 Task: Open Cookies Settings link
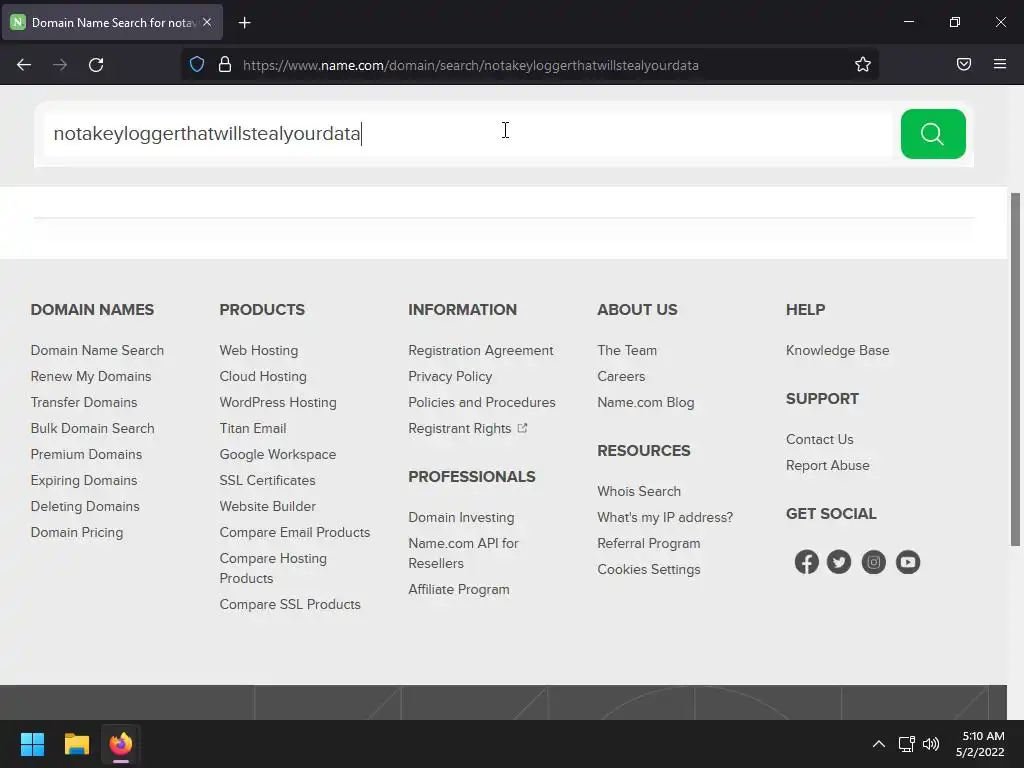coord(648,569)
